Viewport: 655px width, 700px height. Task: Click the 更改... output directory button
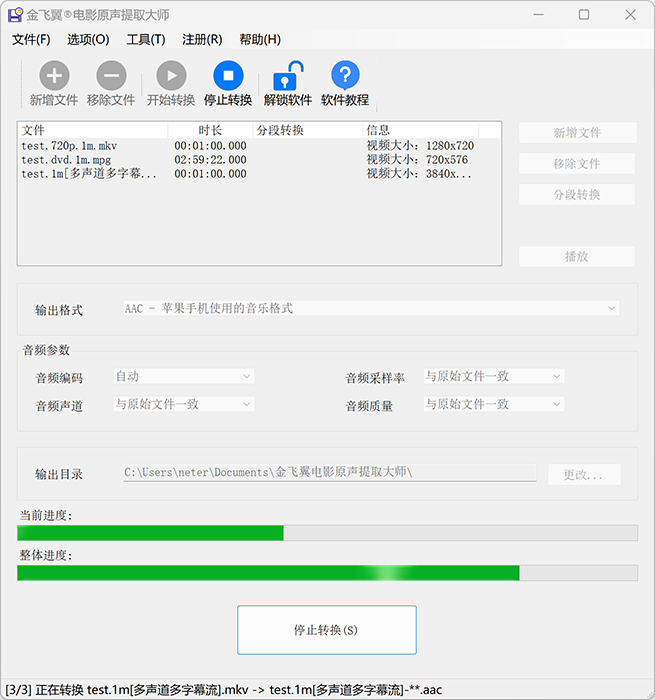(583, 475)
